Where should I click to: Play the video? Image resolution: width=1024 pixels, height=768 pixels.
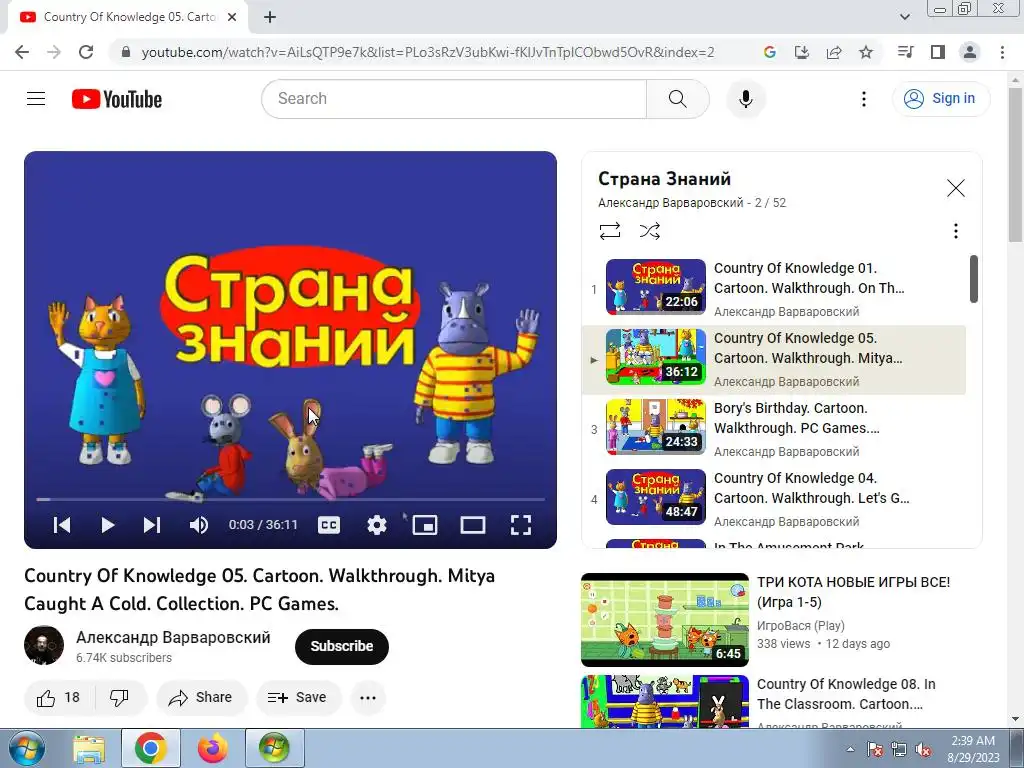click(108, 525)
